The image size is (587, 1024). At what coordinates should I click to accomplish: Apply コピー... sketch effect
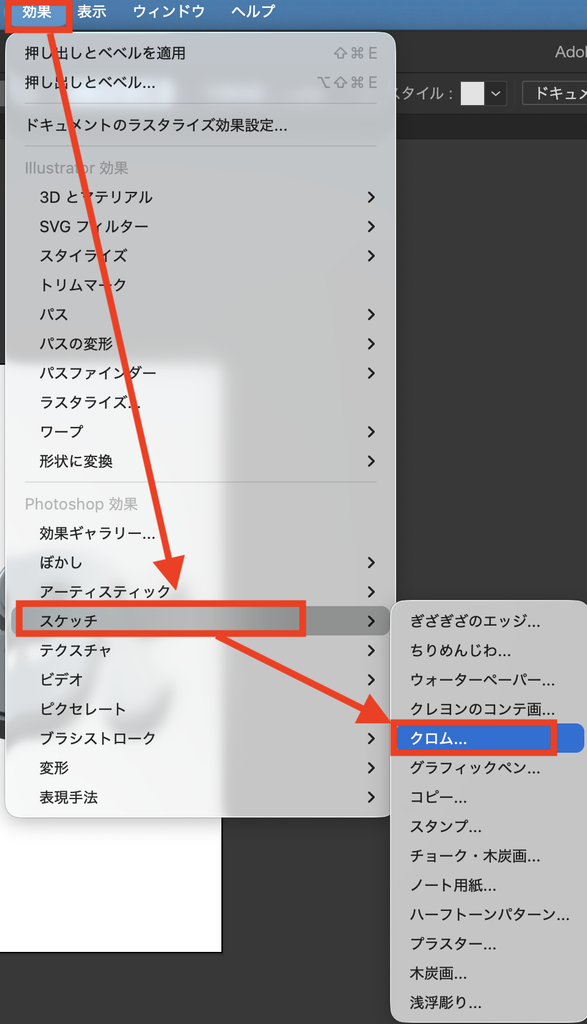(490, 797)
